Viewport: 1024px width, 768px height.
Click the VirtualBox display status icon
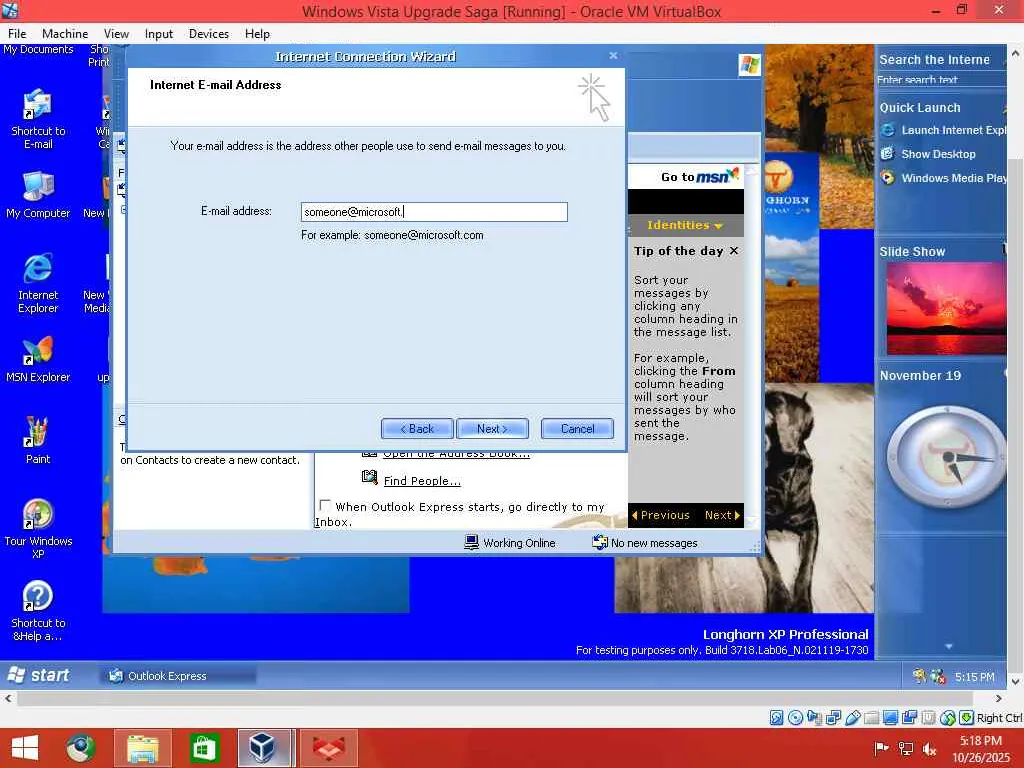point(890,718)
